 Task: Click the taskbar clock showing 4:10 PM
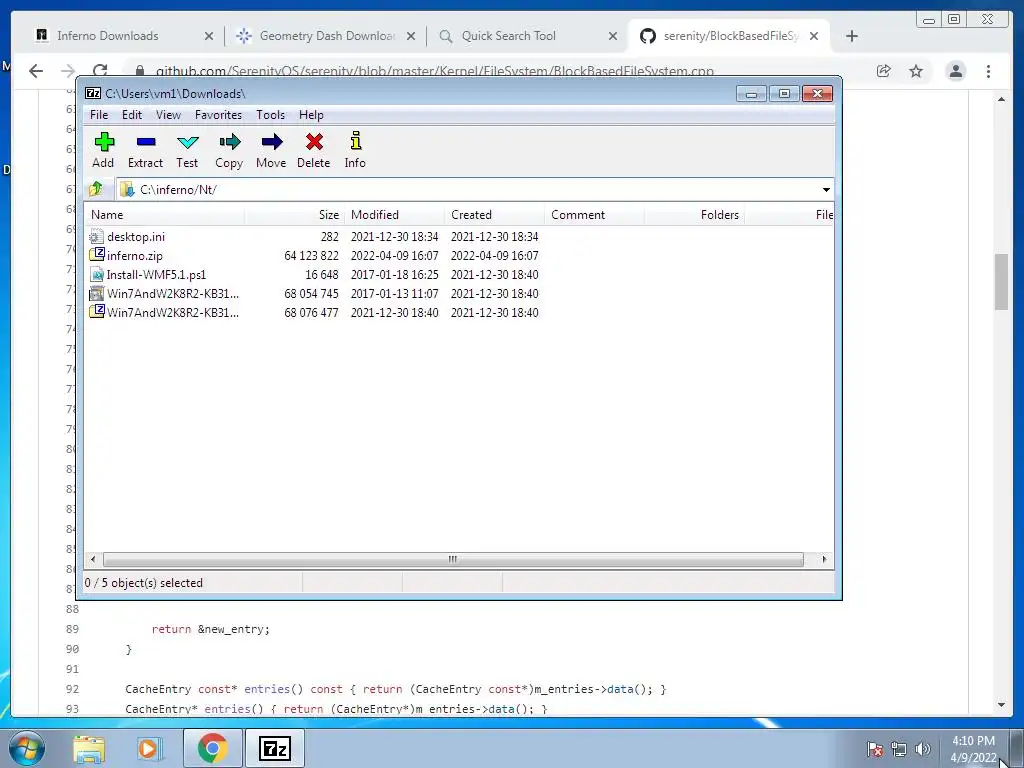[973, 749]
